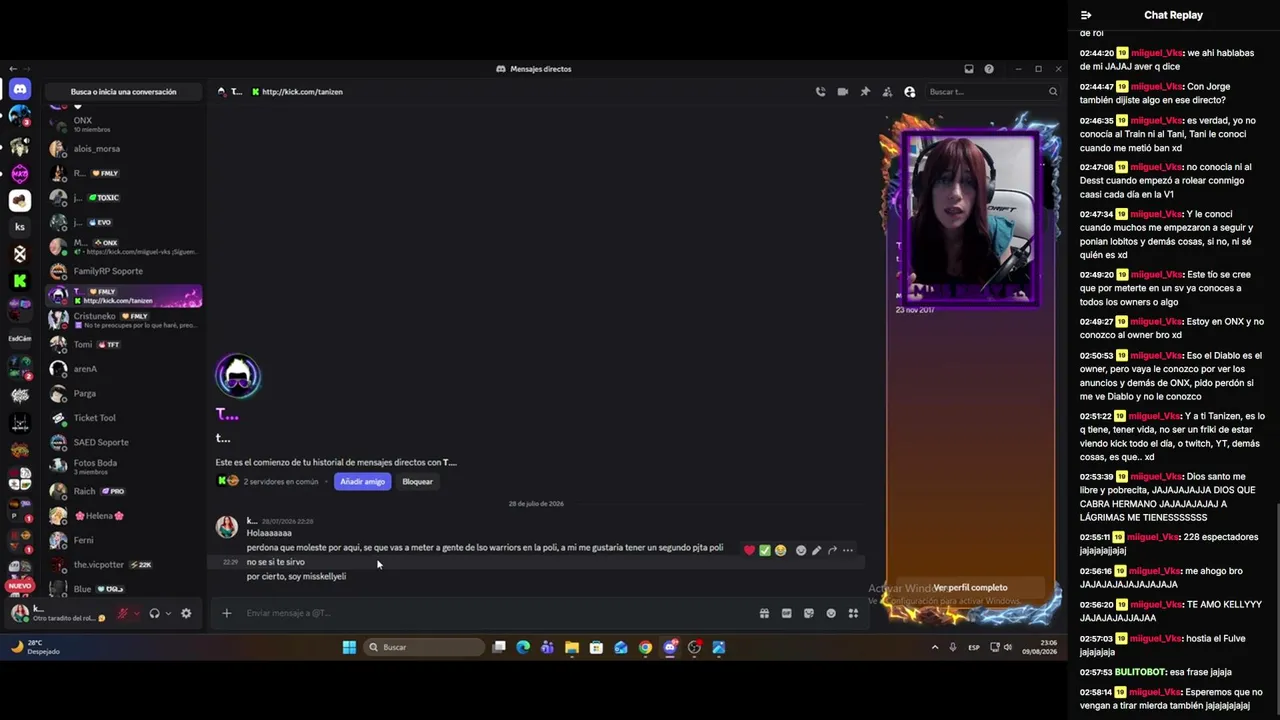
Task: Edit the hovered message with pencil icon
Action: point(817,550)
